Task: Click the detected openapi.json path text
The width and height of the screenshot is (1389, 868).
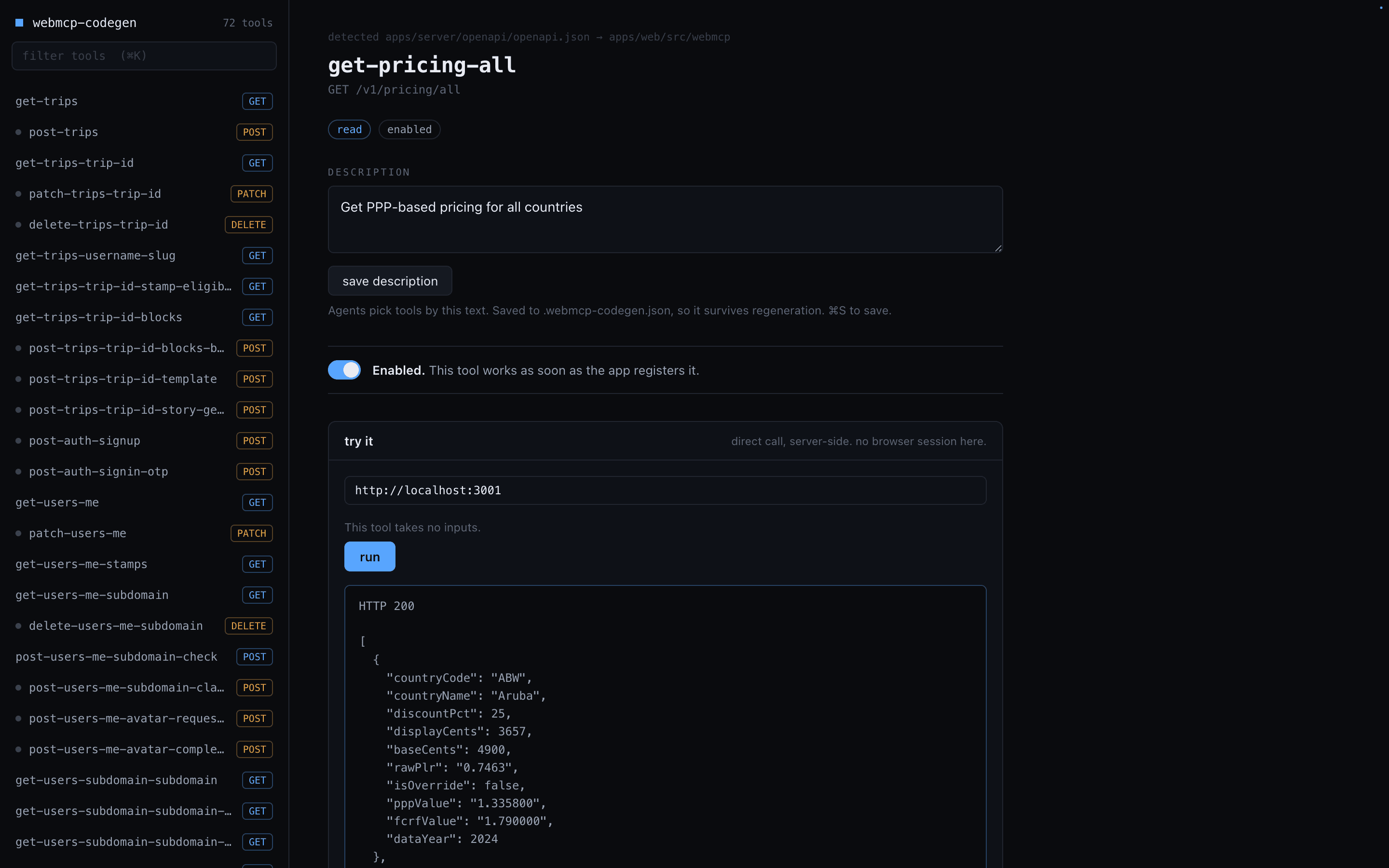Action: click(529, 37)
